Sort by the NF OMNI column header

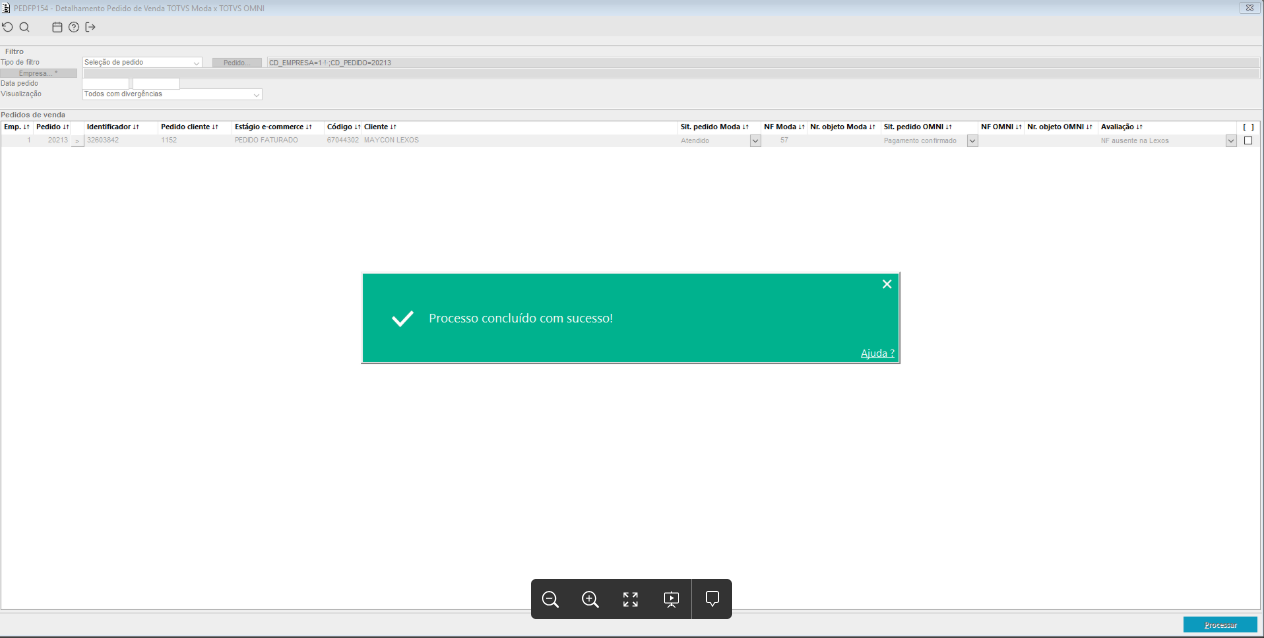tap(1002, 127)
